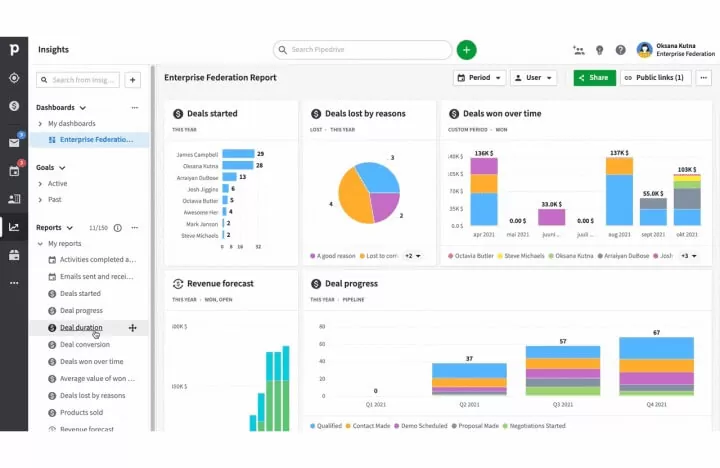The height and width of the screenshot is (468, 720).
Task: Click the plus button beside insights search
Action: [x=133, y=80]
